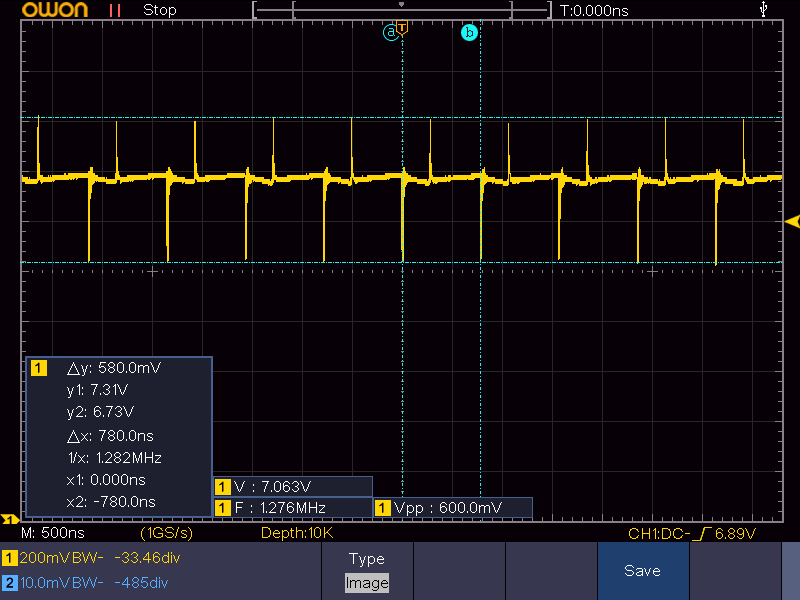This screenshot has width=800, height=600.
Task: Select the cursor b marker
Action: coord(469,32)
